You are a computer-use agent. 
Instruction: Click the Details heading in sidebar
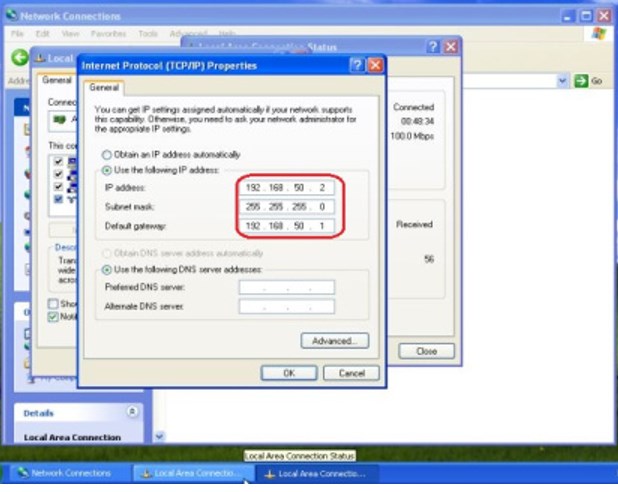pos(38,413)
